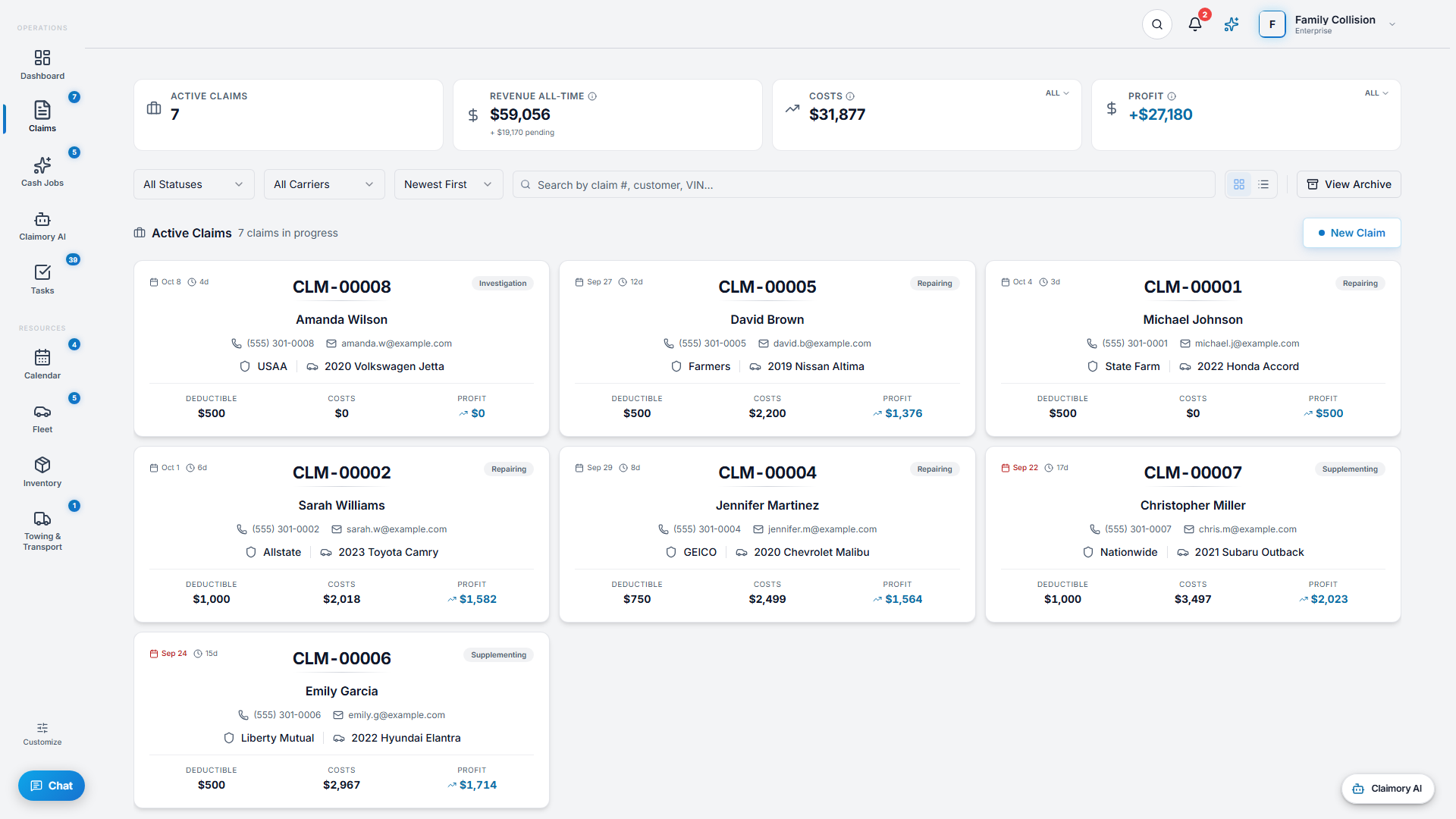Open Towing & Transport

(x=42, y=531)
